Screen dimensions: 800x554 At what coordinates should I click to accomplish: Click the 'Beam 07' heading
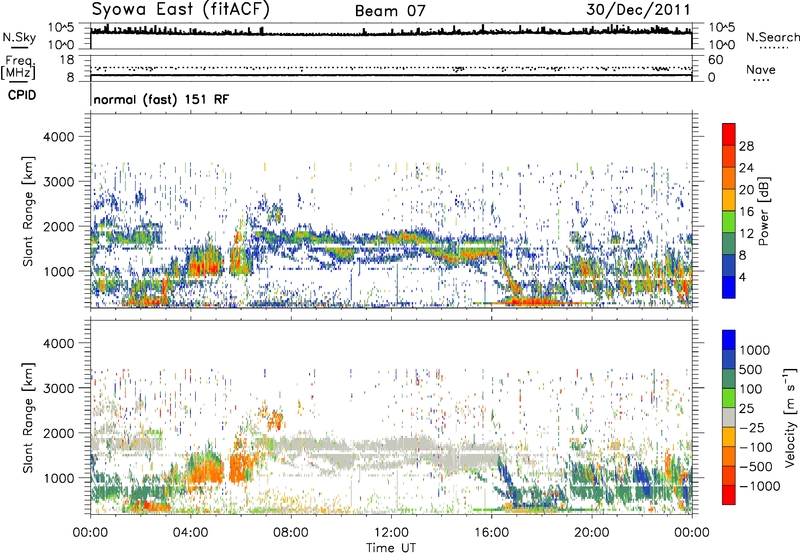tap(390, 11)
